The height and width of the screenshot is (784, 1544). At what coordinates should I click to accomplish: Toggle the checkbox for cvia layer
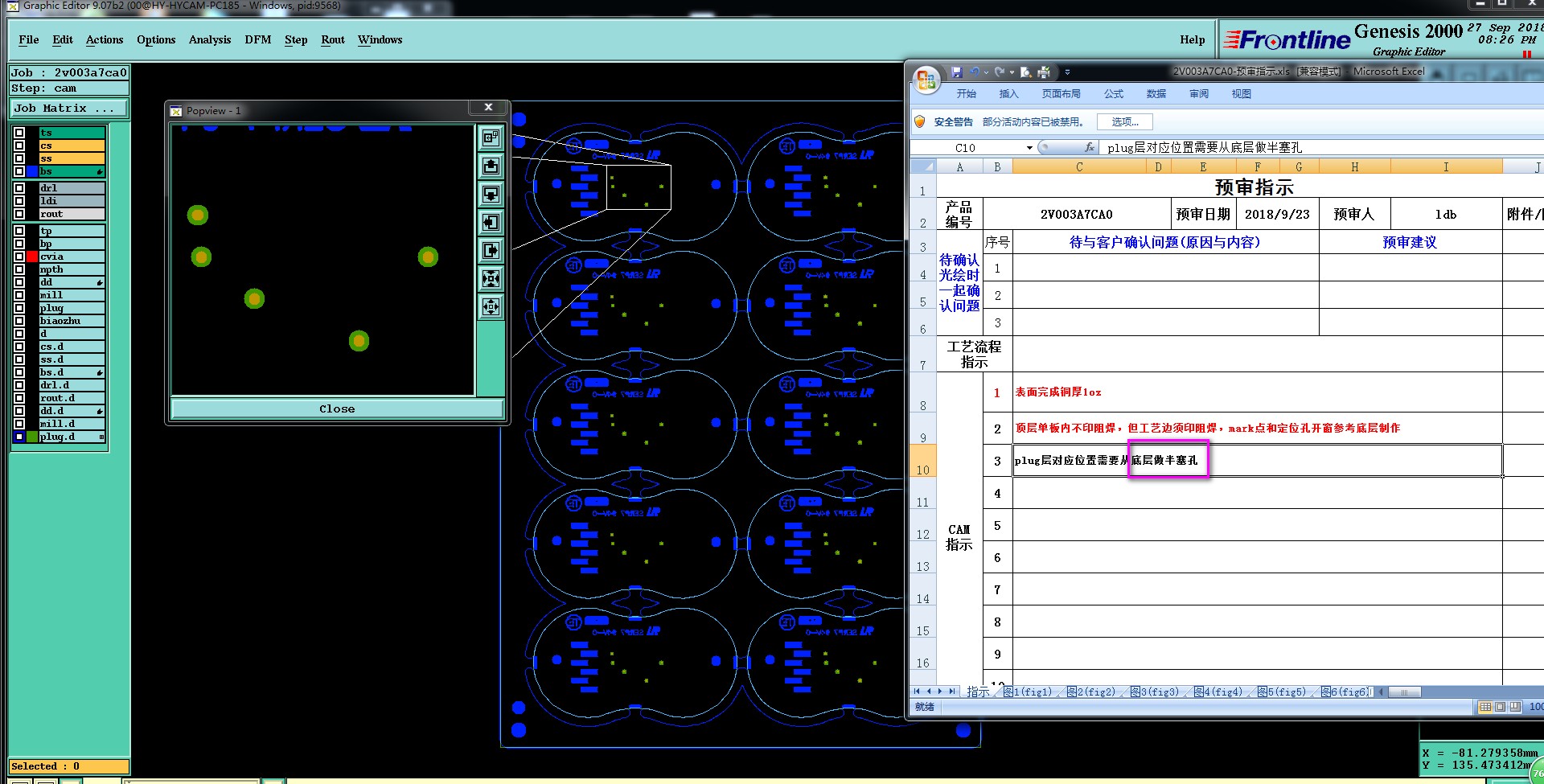[19, 257]
